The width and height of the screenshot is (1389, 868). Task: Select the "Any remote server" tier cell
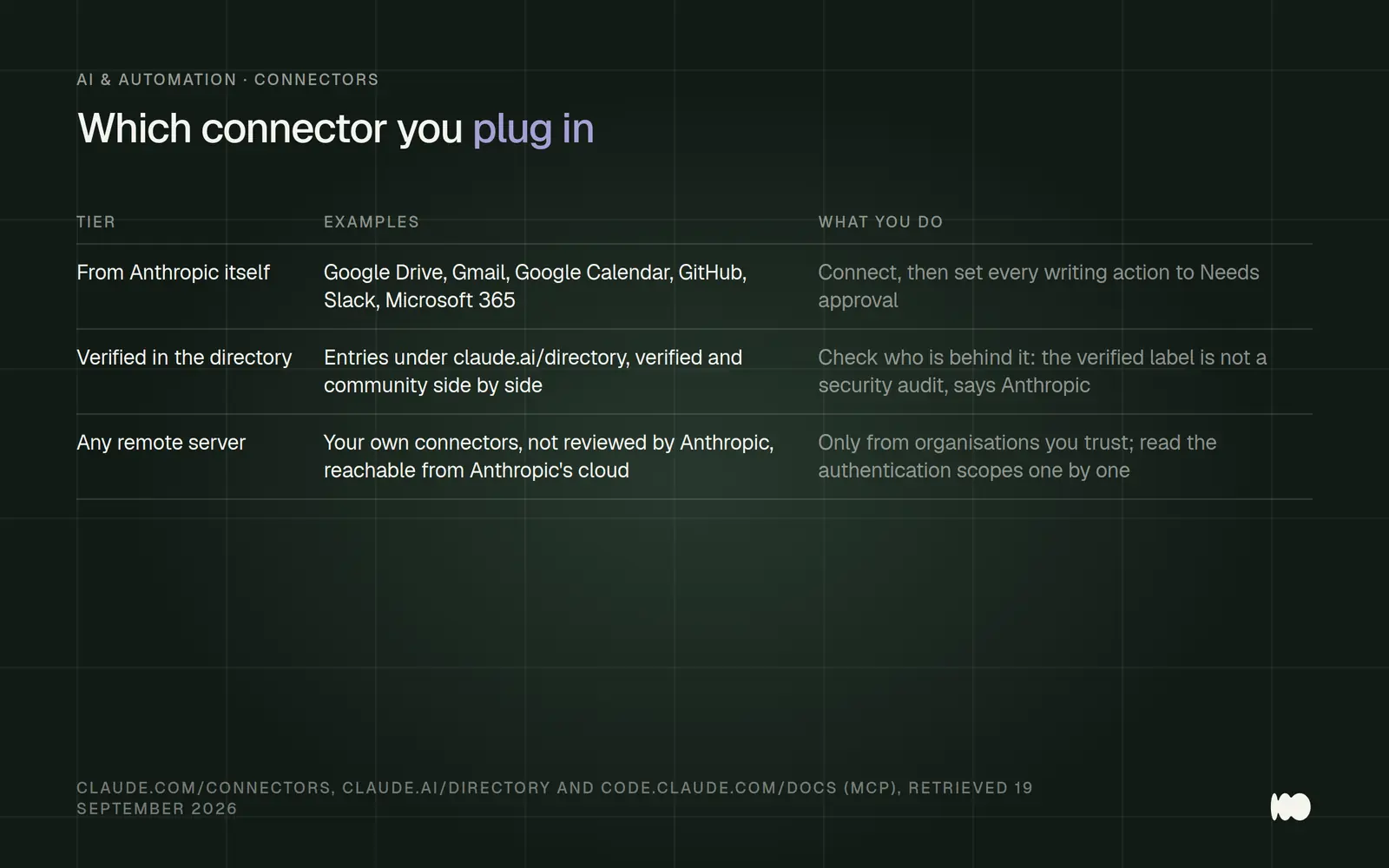161,443
